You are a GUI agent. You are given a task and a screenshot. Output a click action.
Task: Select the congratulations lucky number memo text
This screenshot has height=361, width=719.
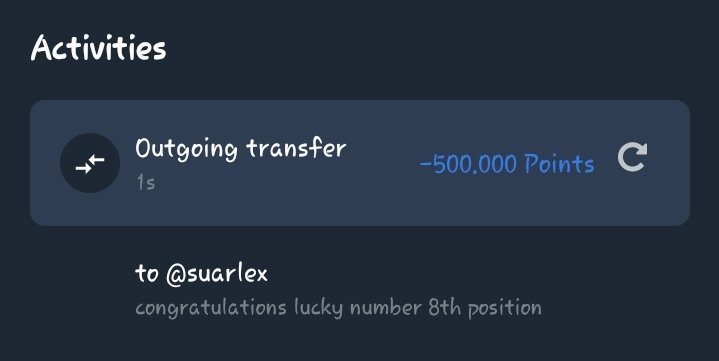click(338, 308)
